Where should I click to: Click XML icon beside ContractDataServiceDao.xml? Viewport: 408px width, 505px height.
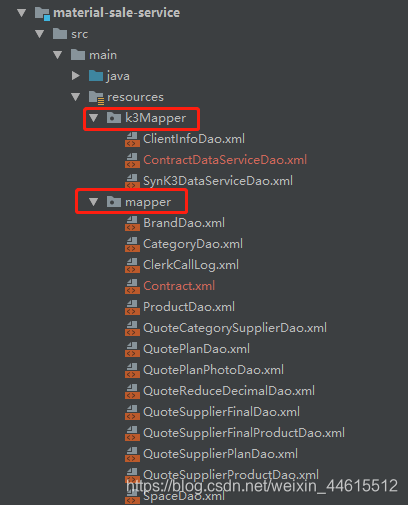[132, 160]
